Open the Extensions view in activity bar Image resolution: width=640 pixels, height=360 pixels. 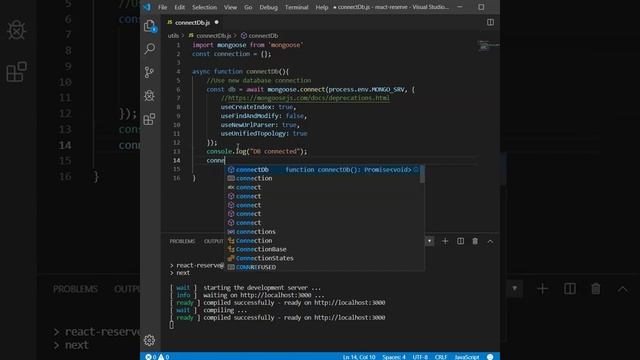click(149, 119)
